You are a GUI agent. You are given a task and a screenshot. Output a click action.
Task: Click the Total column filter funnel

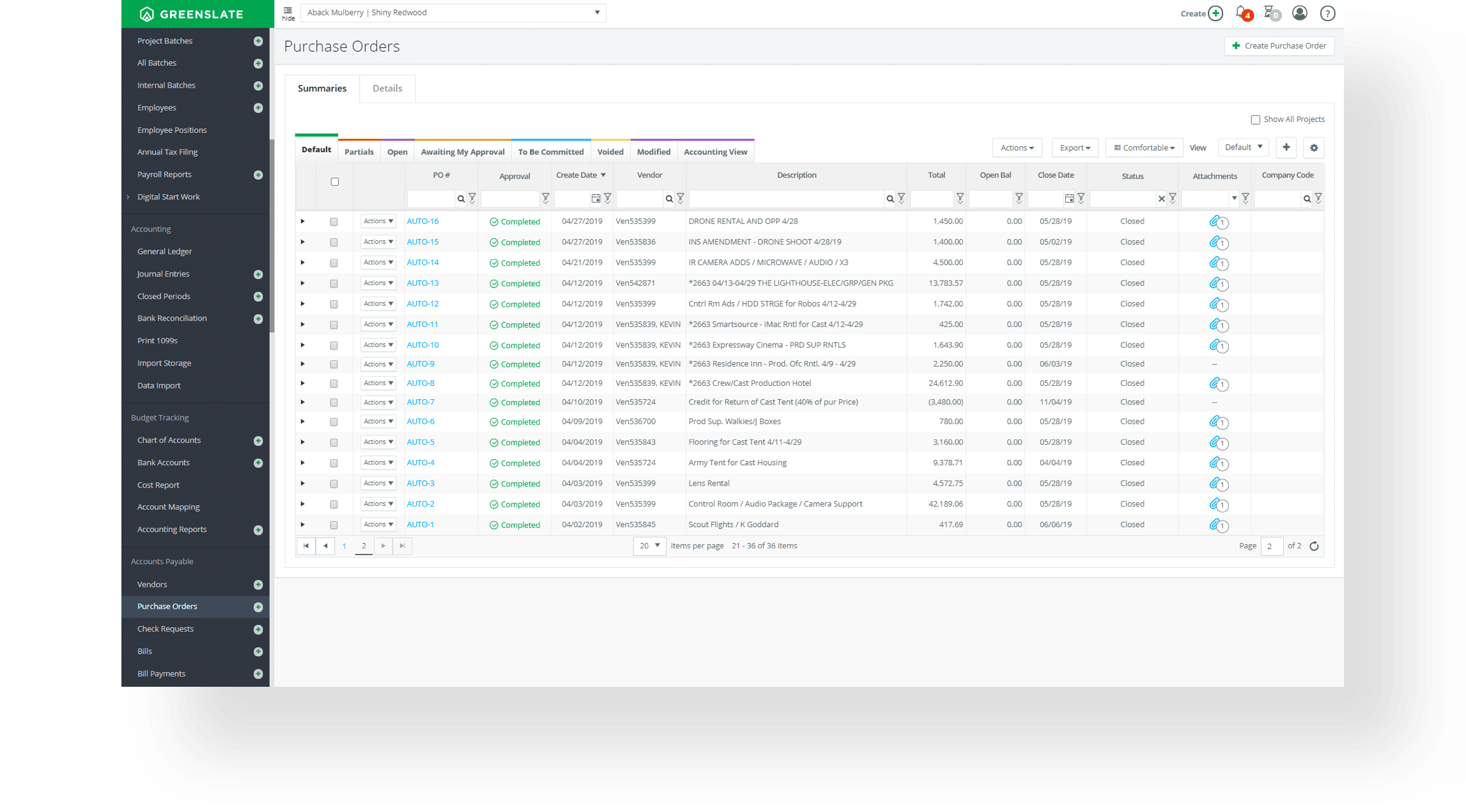pyautogui.click(x=960, y=199)
